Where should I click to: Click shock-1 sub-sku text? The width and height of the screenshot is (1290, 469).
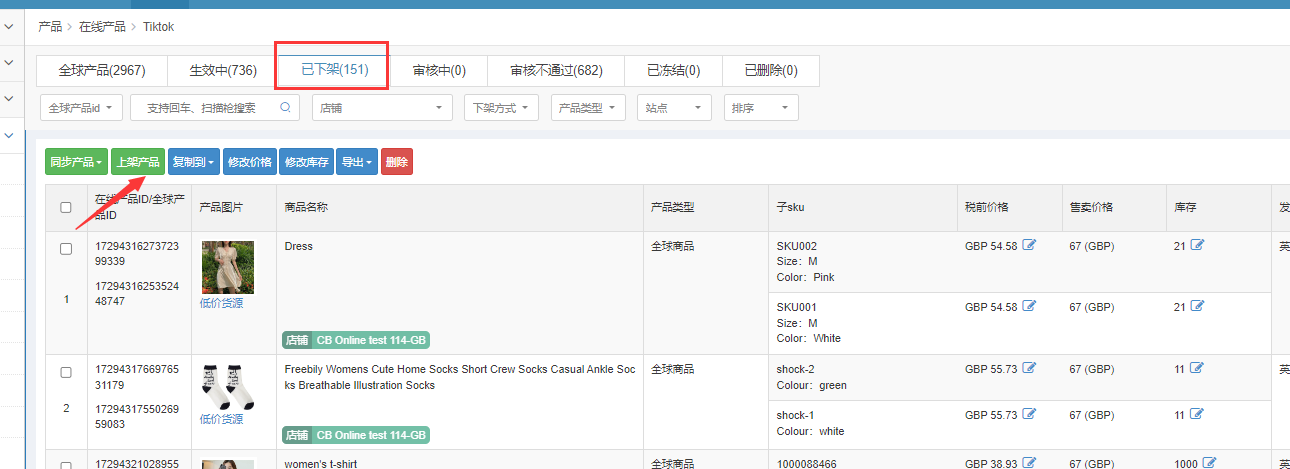click(796, 415)
